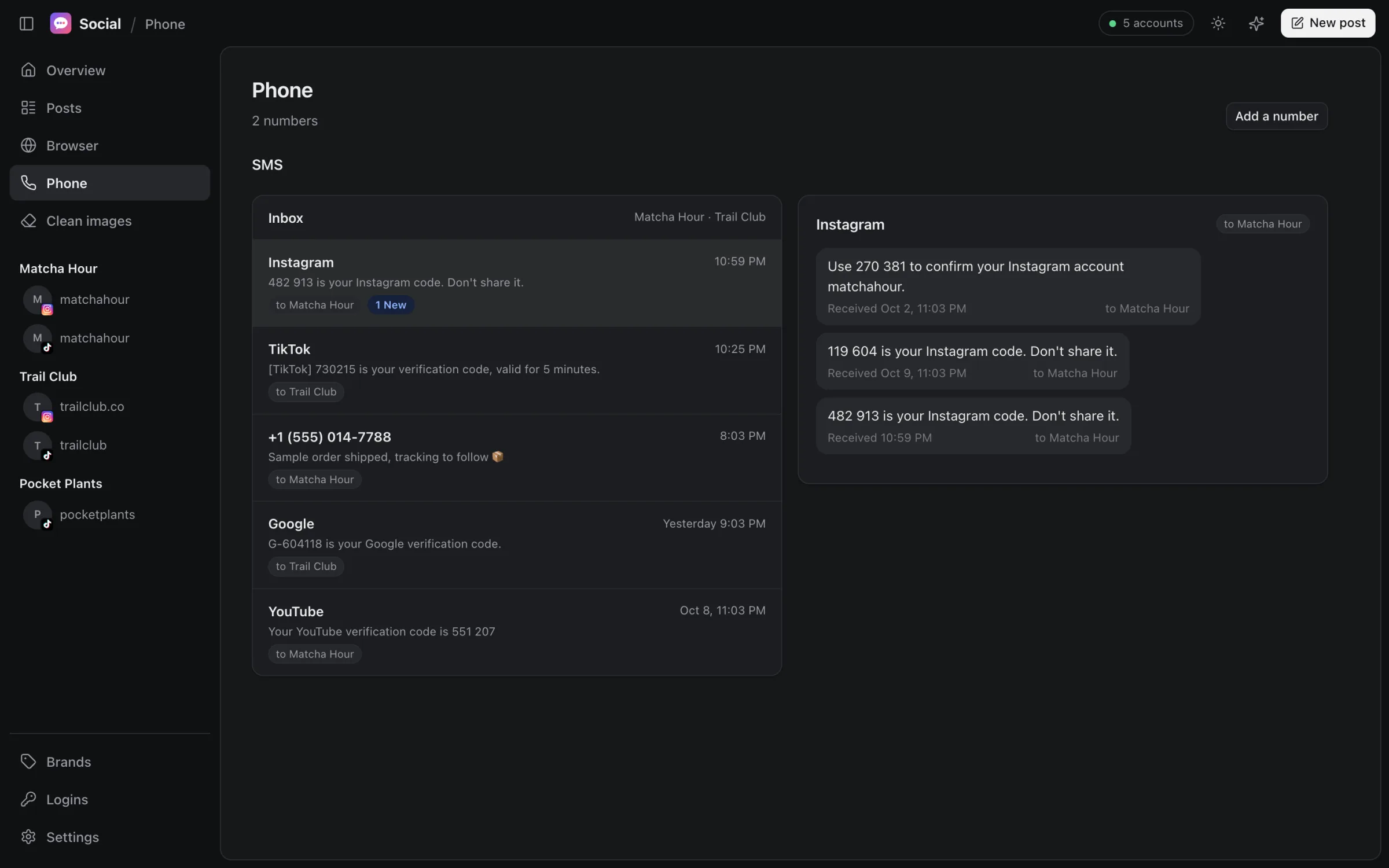Viewport: 1389px width, 868px height.
Task: Select Phone in the sidebar
Action: point(110,183)
